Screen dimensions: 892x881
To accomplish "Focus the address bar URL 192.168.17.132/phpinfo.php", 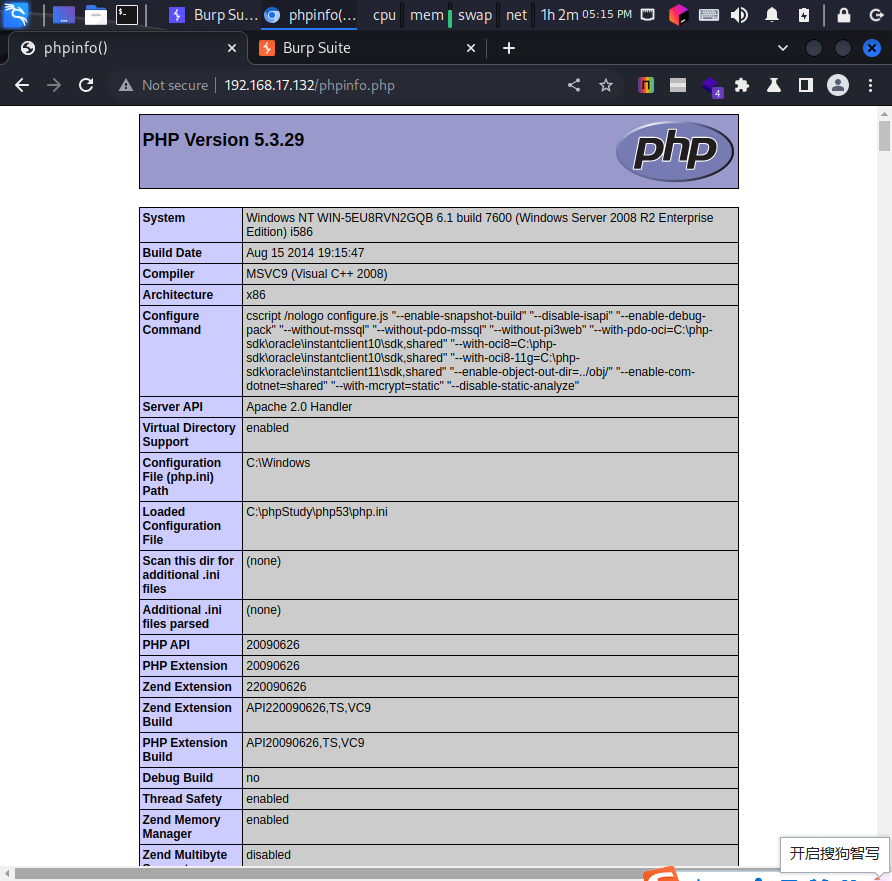I will (x=309, y=85).
